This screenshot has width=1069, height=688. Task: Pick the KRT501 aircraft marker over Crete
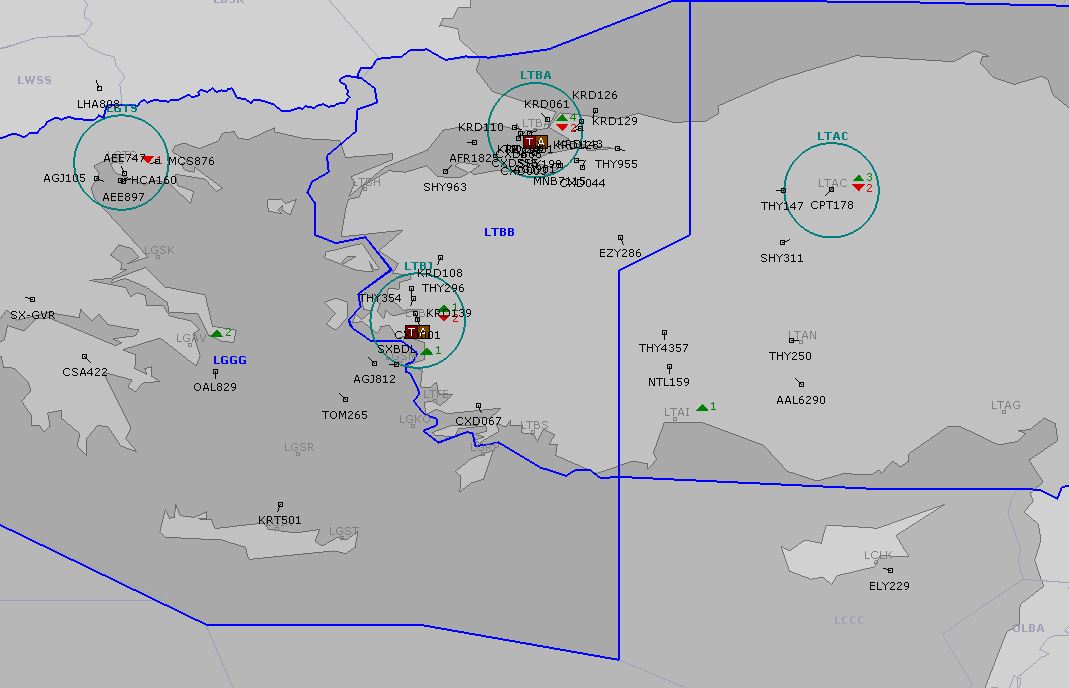(280, 505)
